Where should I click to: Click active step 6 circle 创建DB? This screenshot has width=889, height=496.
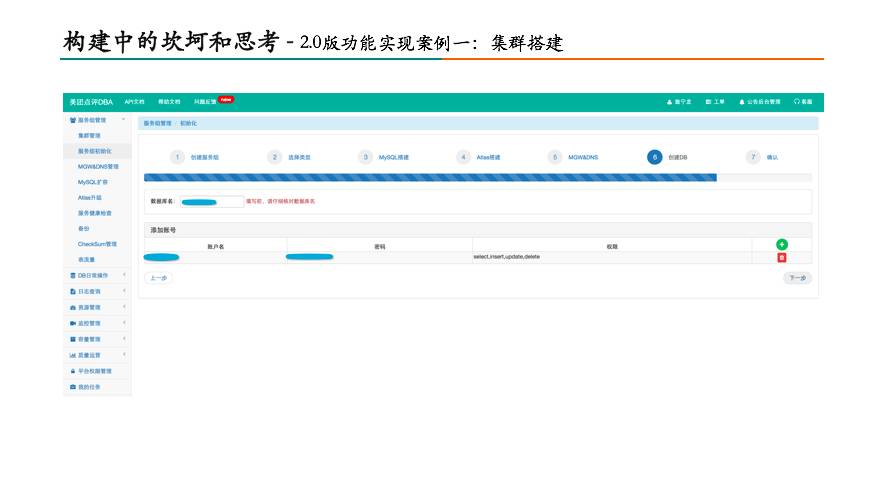pos(654,157)
